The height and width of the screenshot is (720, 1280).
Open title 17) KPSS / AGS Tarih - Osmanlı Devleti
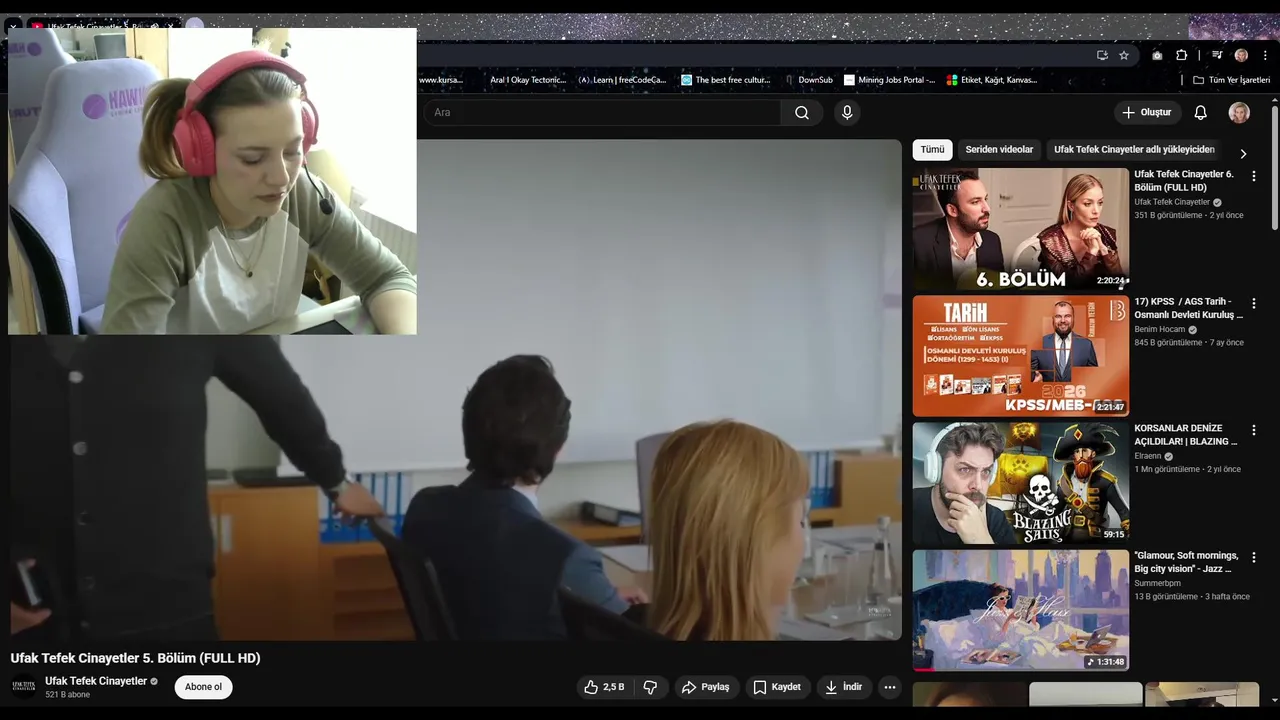[x=1188, y=308]
